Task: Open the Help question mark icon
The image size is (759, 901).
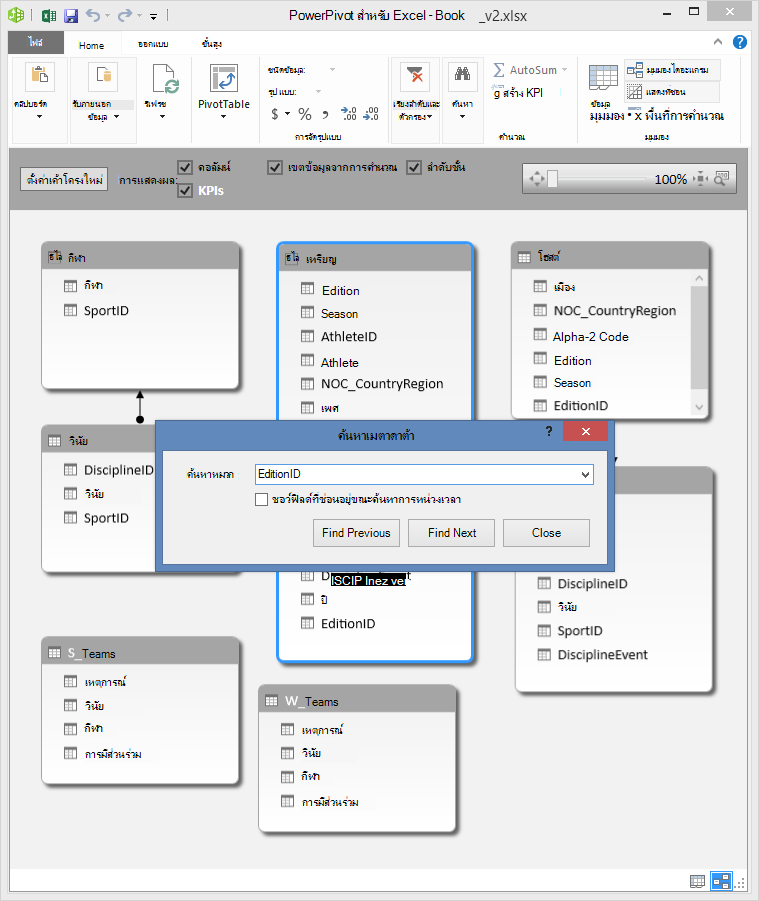Action: tap(739, 42)
